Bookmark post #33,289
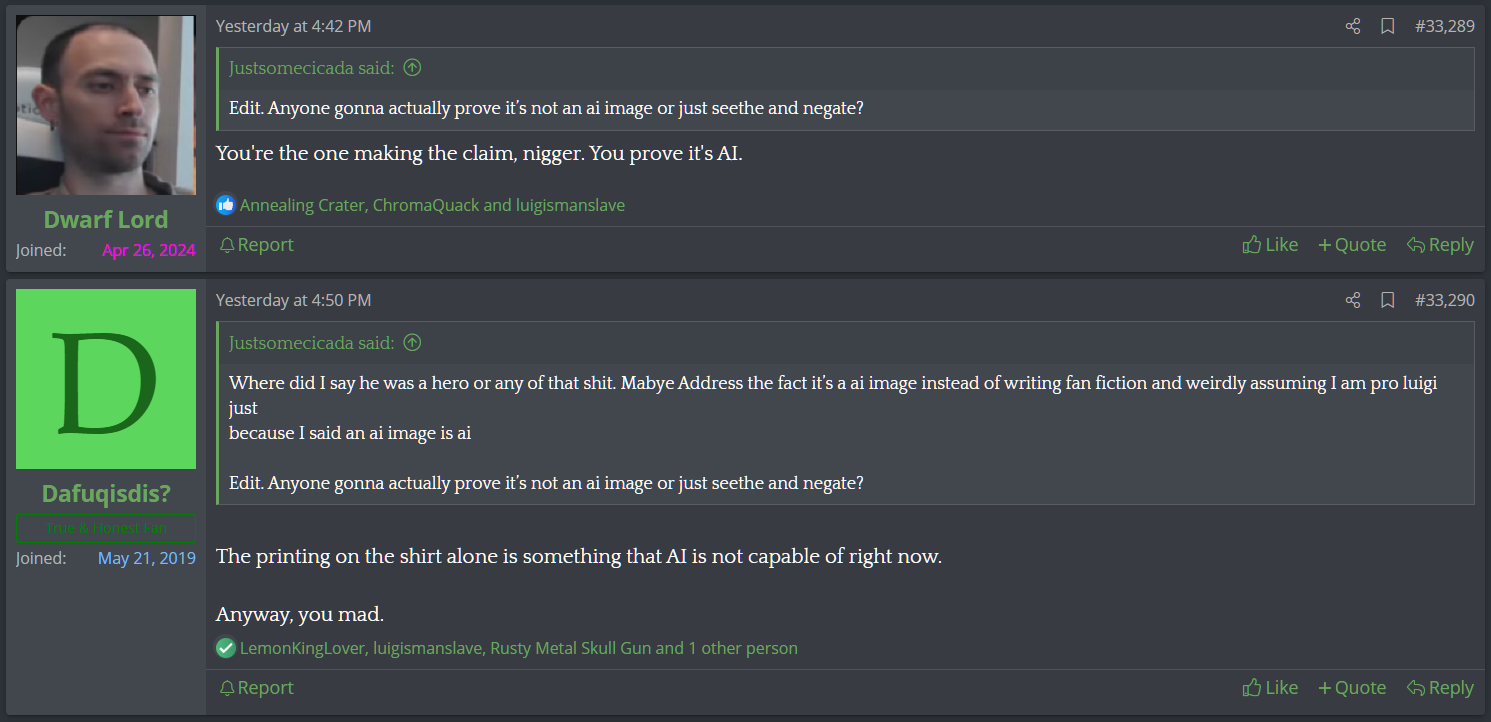This screenshot has width=1491, height=722. (x=1388, y=27)
